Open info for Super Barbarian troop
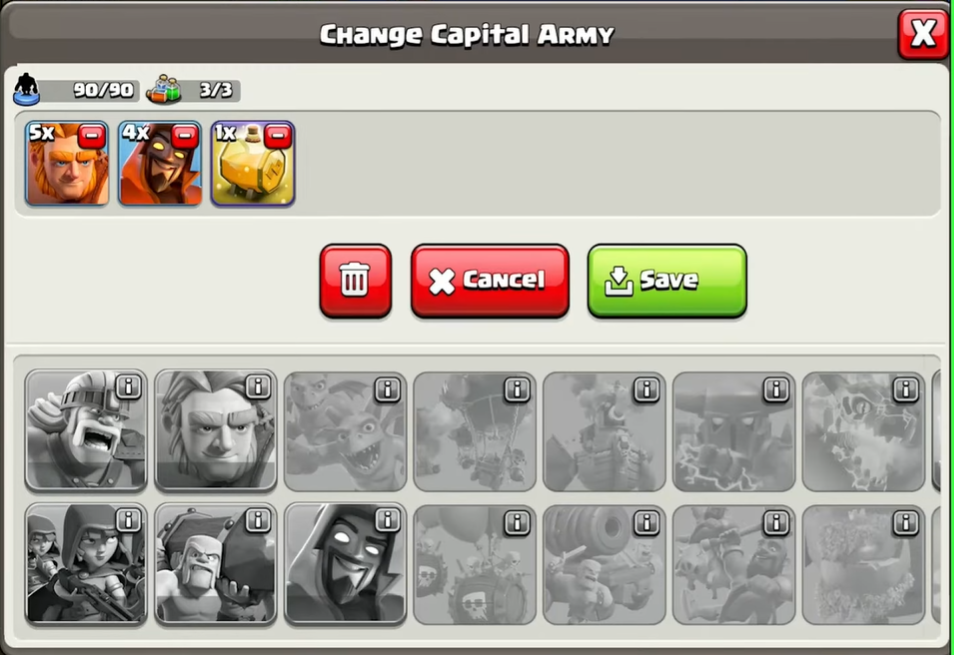Screen dimensions: 954x655 (128, 387)
